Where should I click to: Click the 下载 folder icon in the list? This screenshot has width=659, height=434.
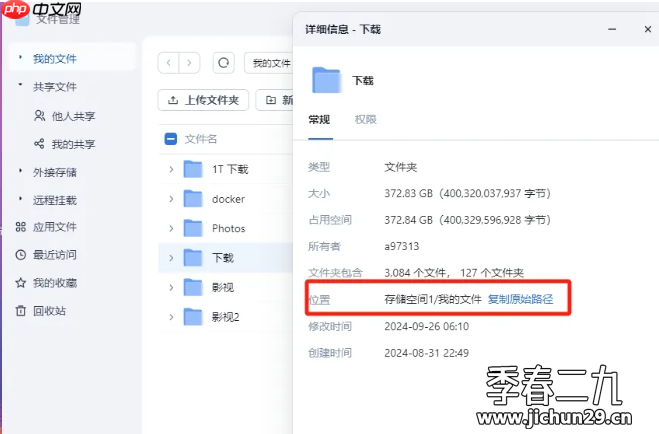(193, 257)
